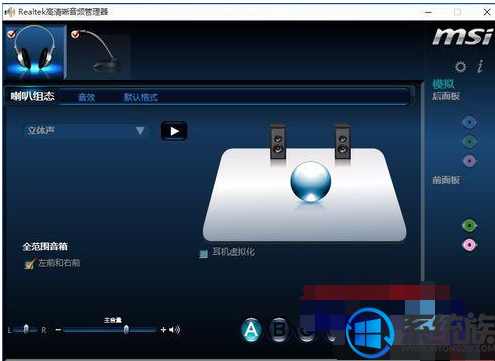This screenshot has width=495, height=361.
Task: Play the speaker test sound button
Action: pyautogui.click(x=174, y=131)
